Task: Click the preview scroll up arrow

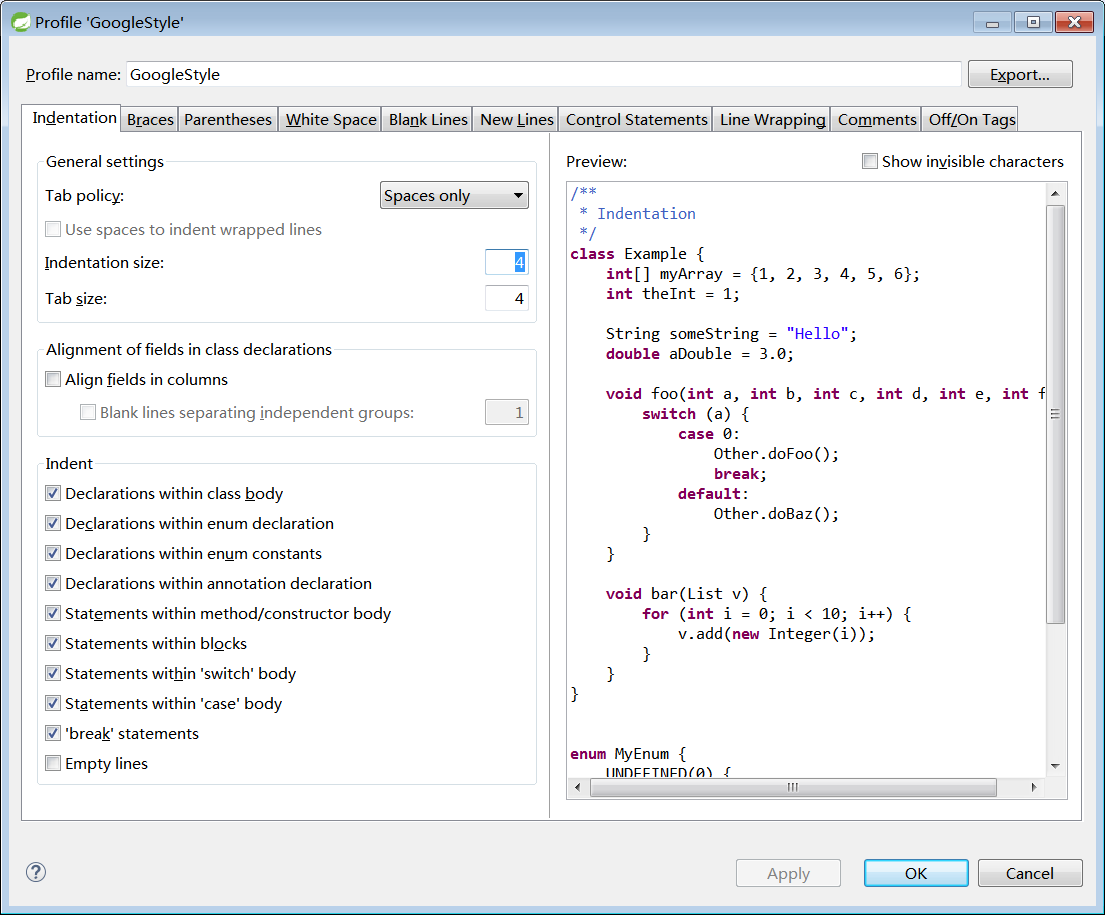Action: point(1055,193)
